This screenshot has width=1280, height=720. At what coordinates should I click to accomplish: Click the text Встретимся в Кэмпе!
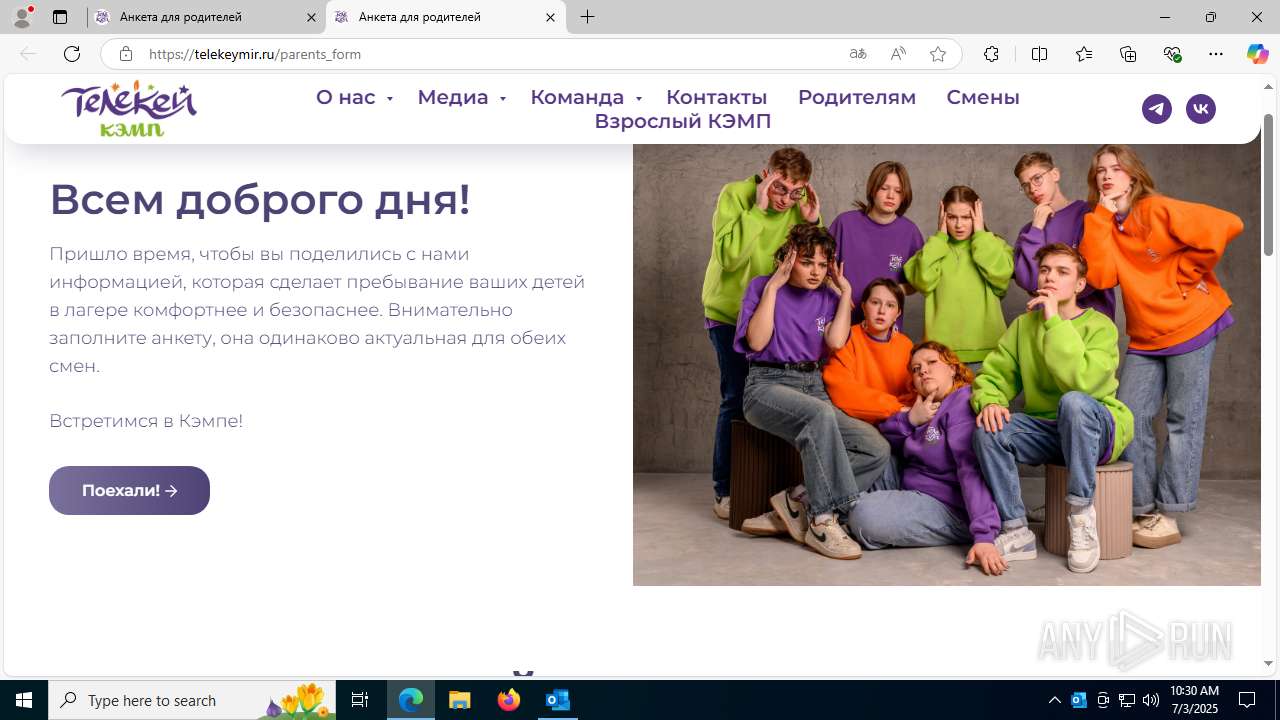click(x=146, y=421)
